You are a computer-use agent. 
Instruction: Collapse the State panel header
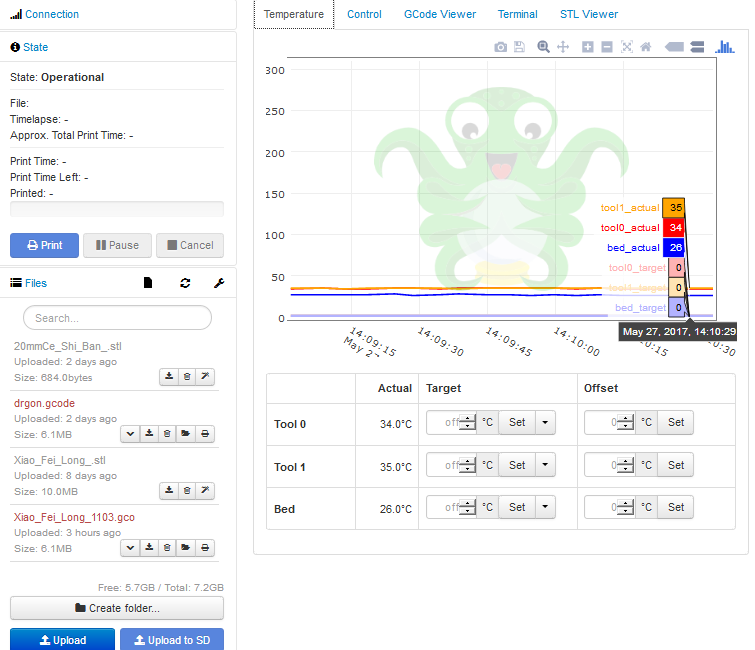tap(35, 47)
